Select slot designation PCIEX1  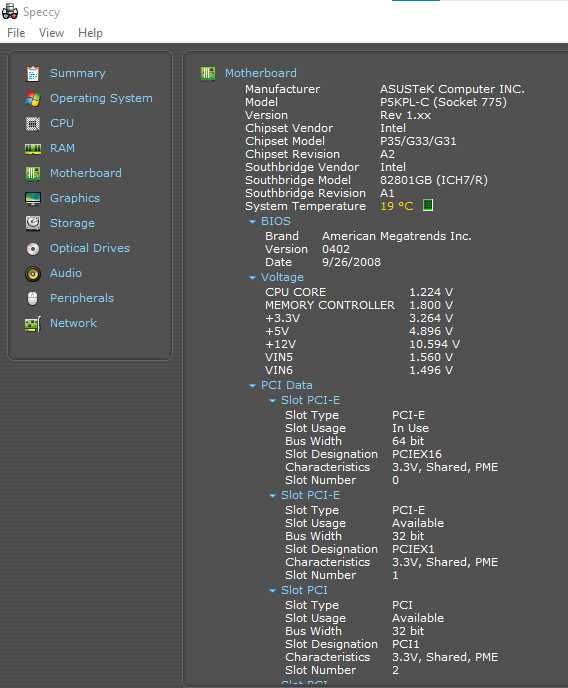coord(413,549)
